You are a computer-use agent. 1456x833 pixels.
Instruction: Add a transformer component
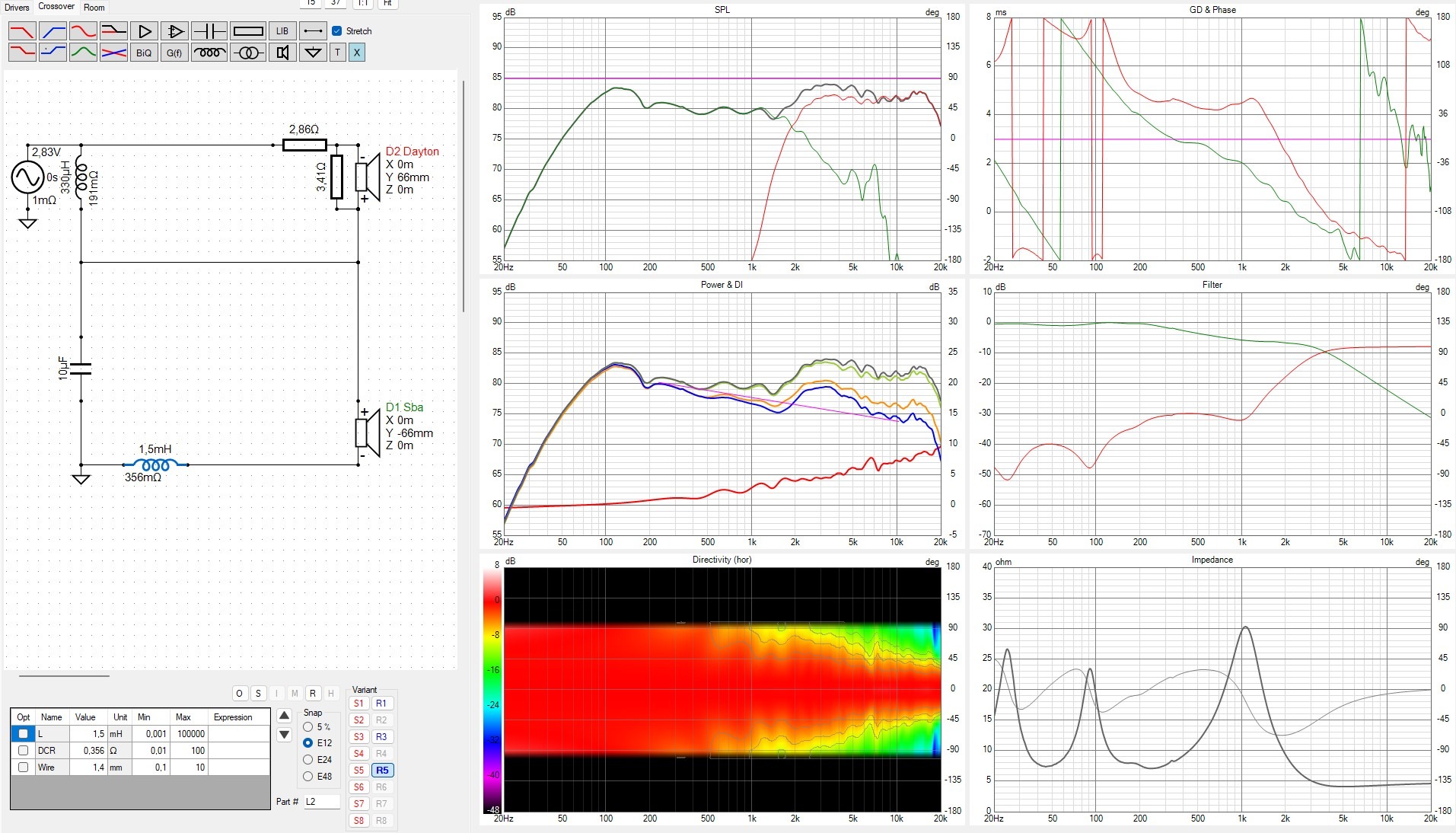pos(248,53)
